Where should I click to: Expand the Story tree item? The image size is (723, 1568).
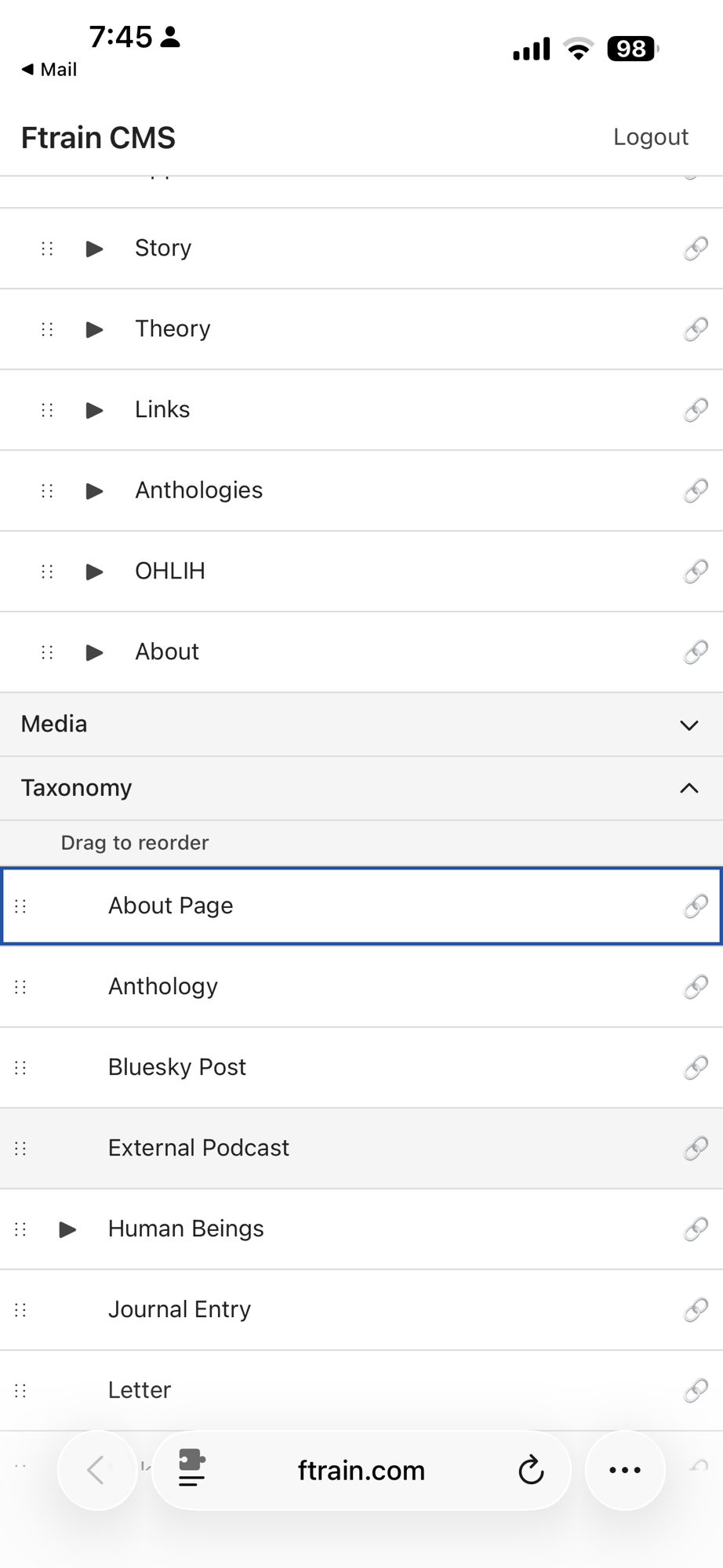point(94,249)
